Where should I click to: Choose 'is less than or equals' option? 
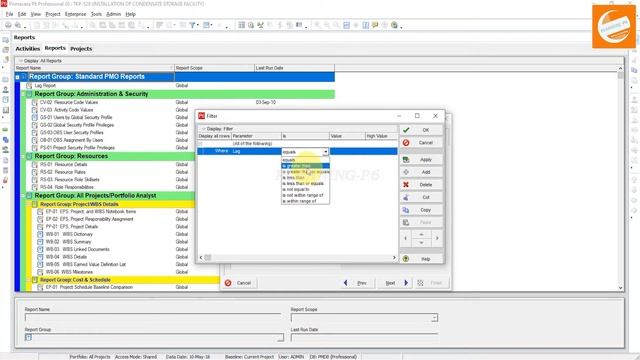306,184
